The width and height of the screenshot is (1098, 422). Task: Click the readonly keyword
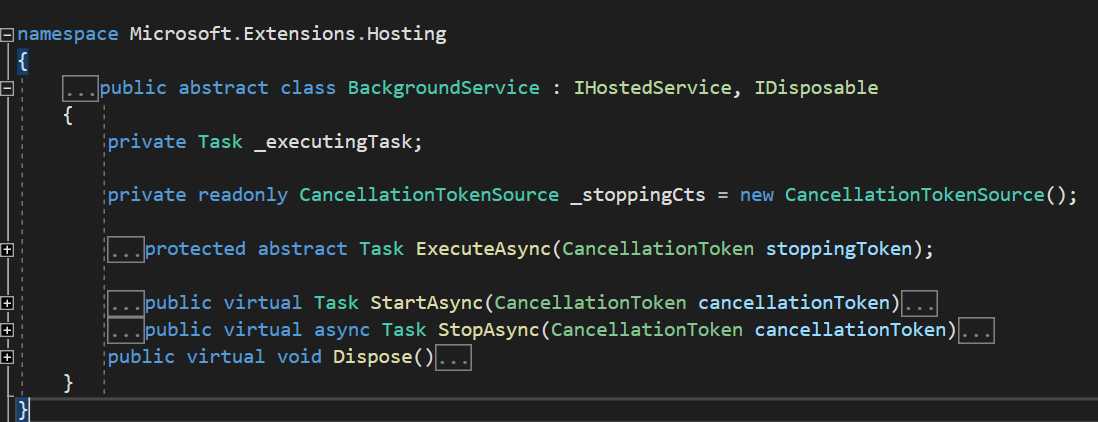tap(242, 195)
